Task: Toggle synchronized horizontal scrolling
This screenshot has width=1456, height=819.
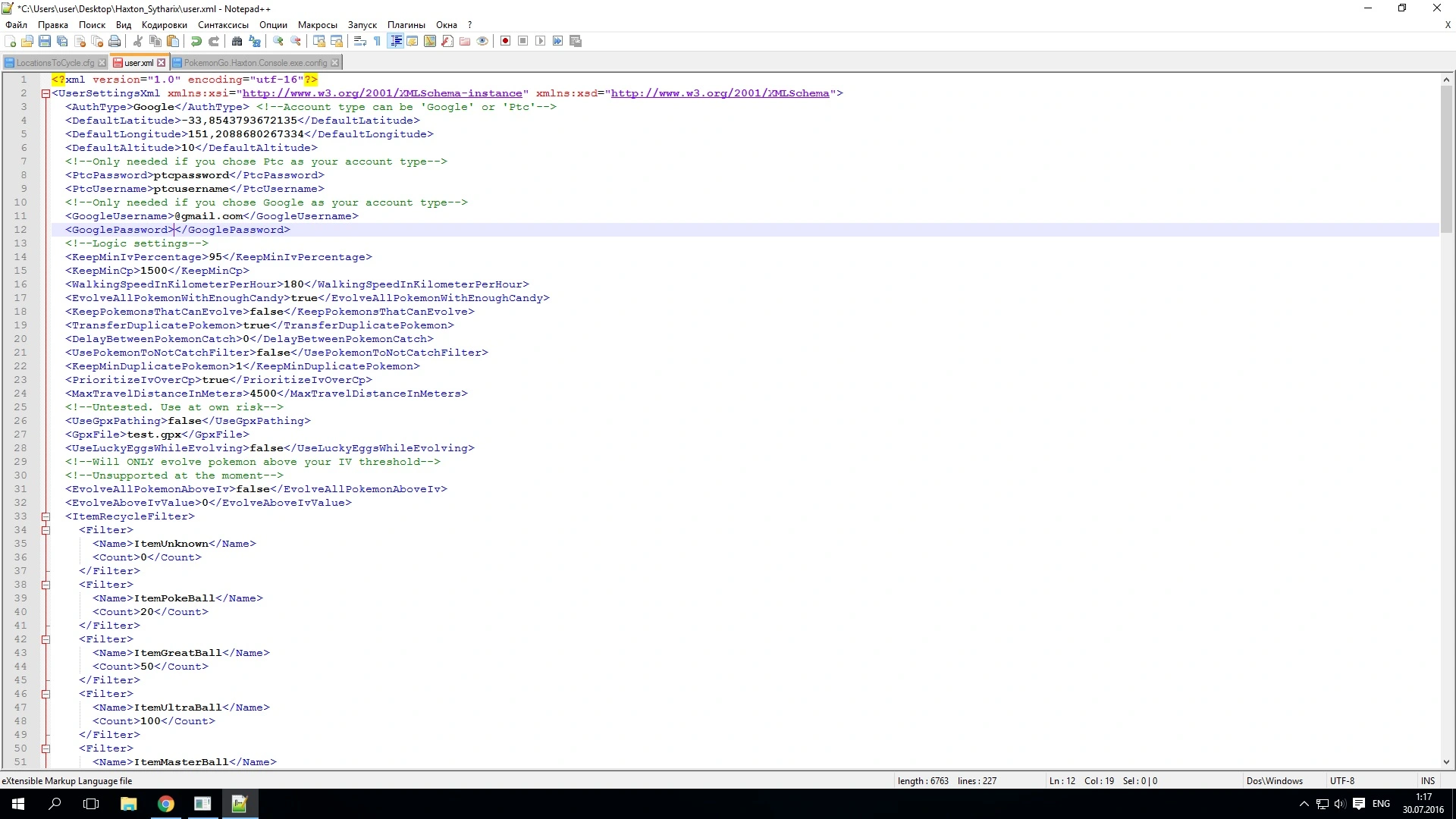Action: coord(337,41)
